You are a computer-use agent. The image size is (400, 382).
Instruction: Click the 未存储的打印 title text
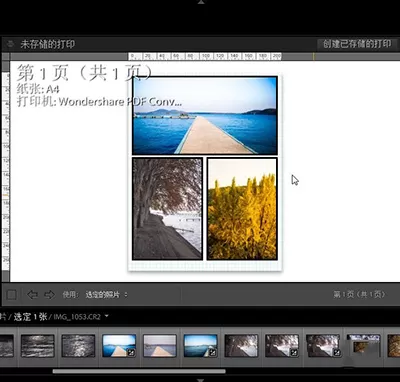point(48,44)
